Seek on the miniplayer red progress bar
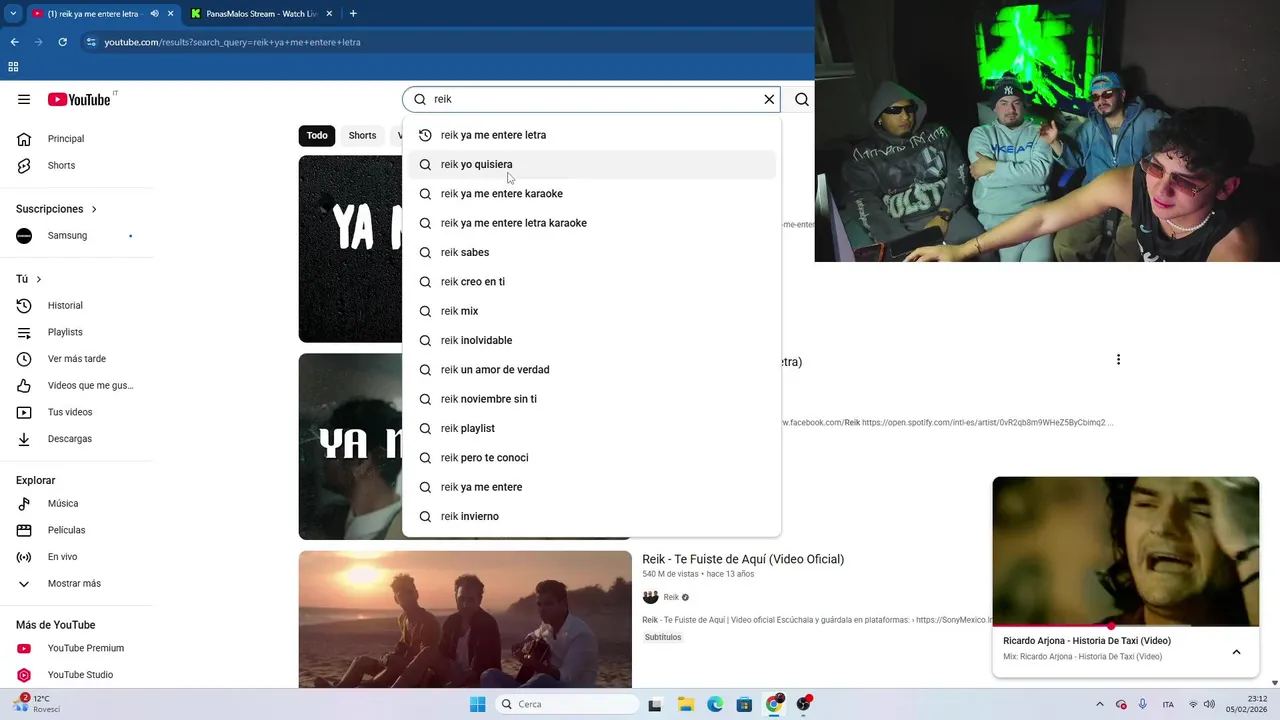 pyautogui.click(x=1126, y=627)
